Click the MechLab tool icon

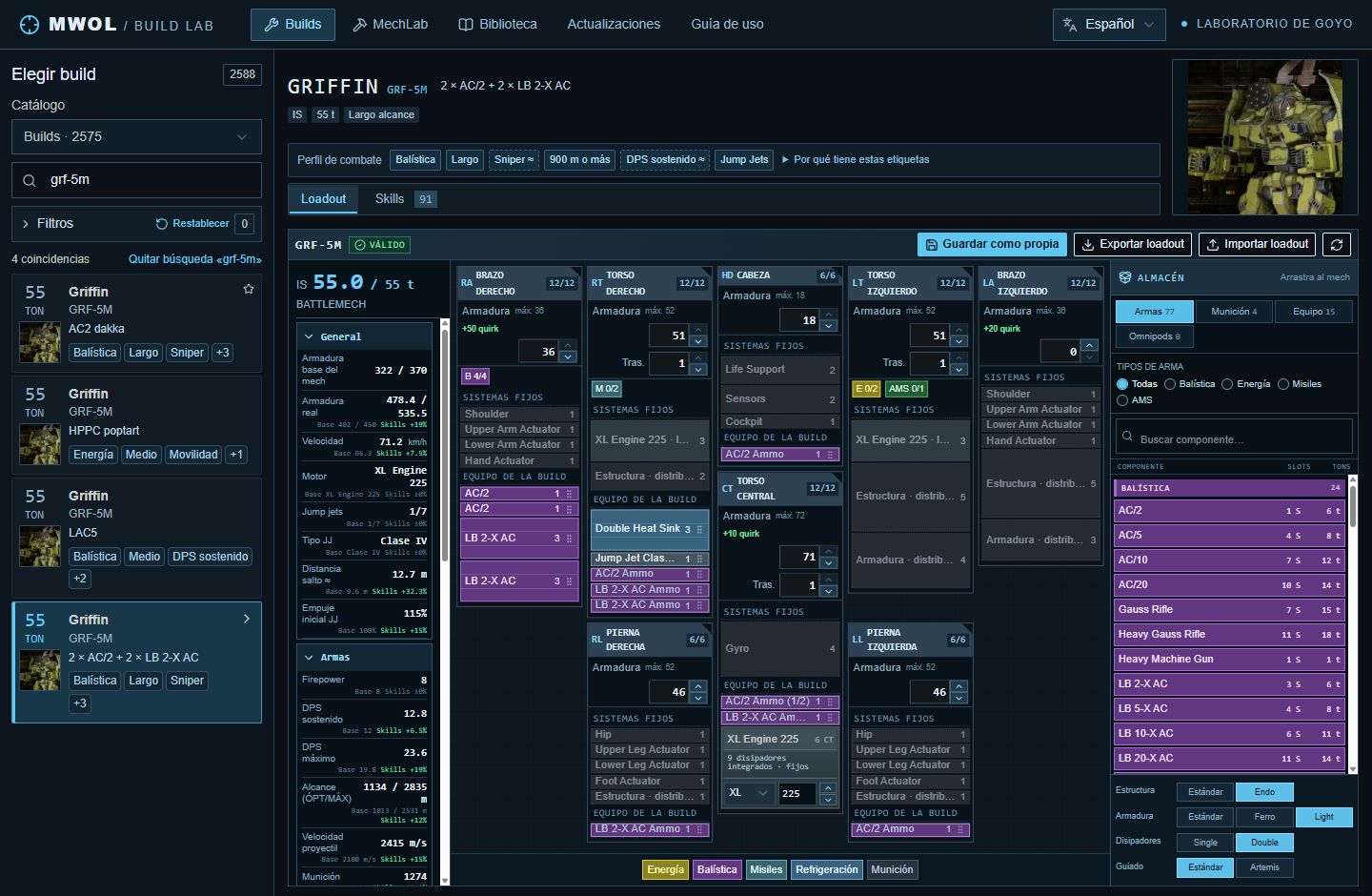click(x=359, y=25)
